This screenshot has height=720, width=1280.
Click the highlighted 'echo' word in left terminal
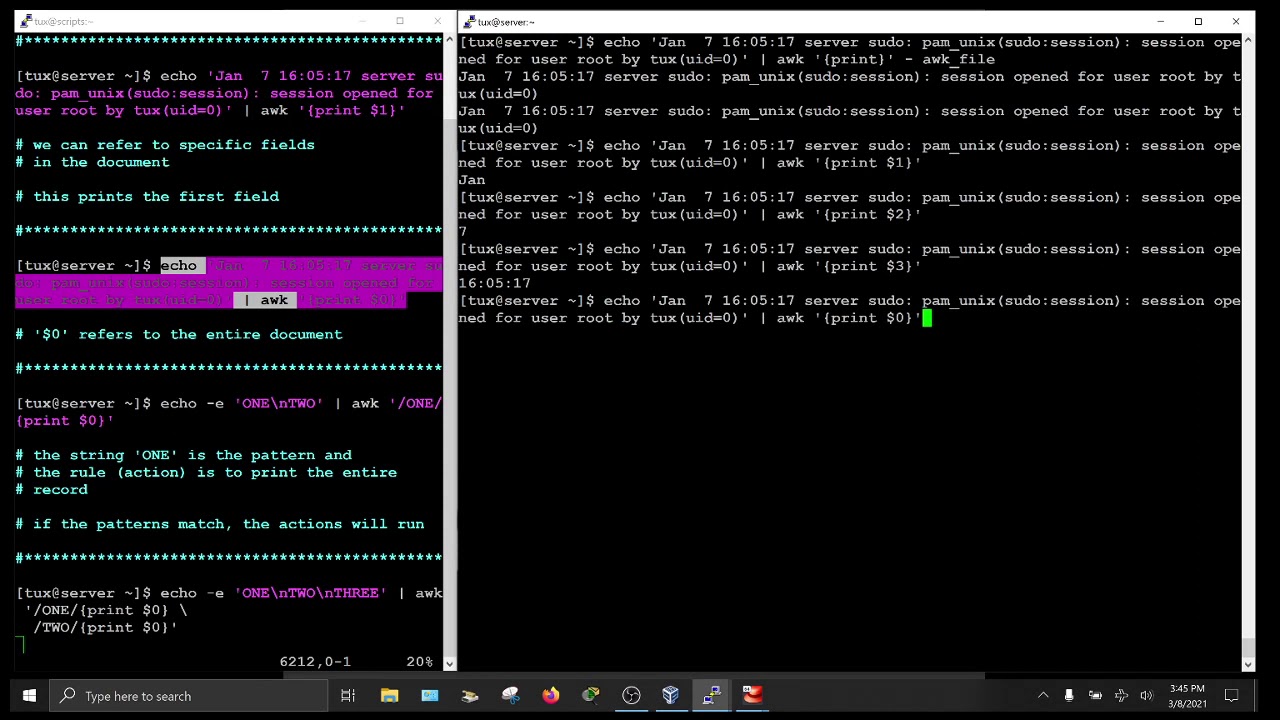click(x=179, y=265)
